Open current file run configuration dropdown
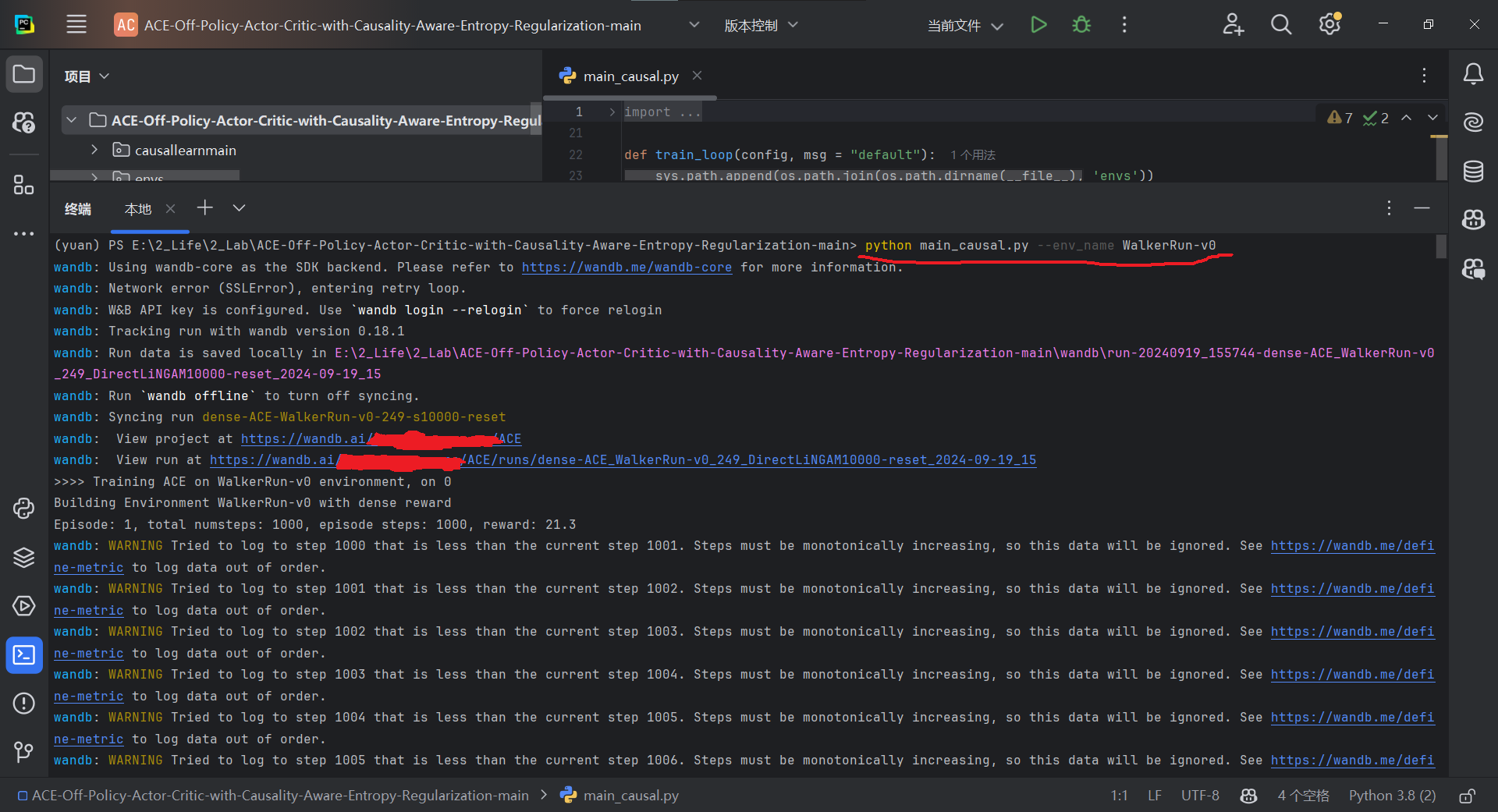Viewport: 1498px width, 812px height. coord(965,25)
